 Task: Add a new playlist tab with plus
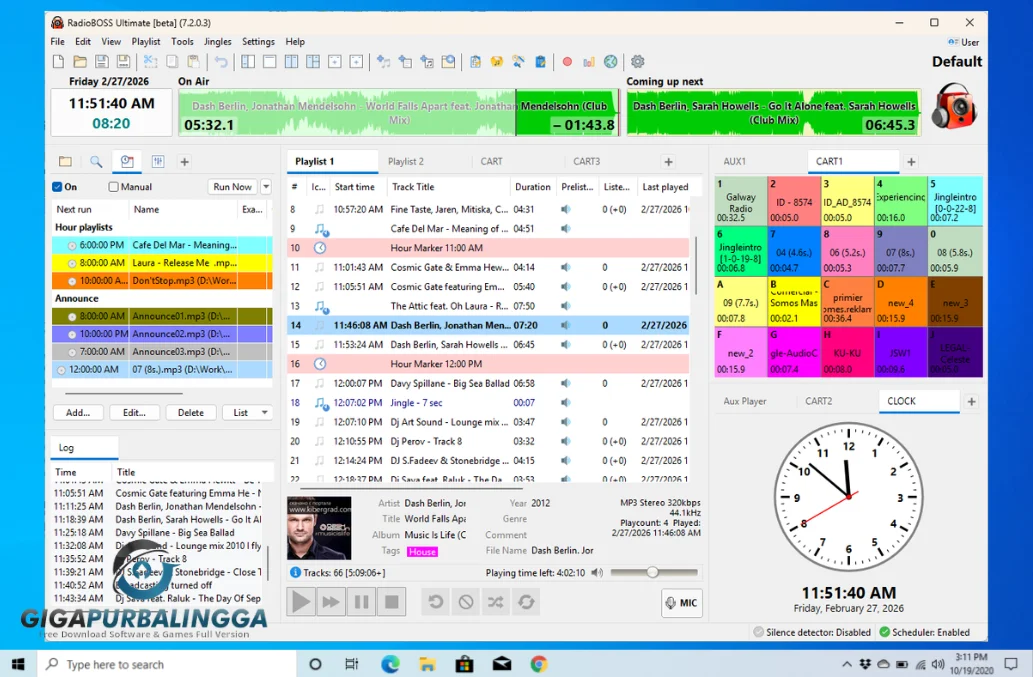point(668,161)
